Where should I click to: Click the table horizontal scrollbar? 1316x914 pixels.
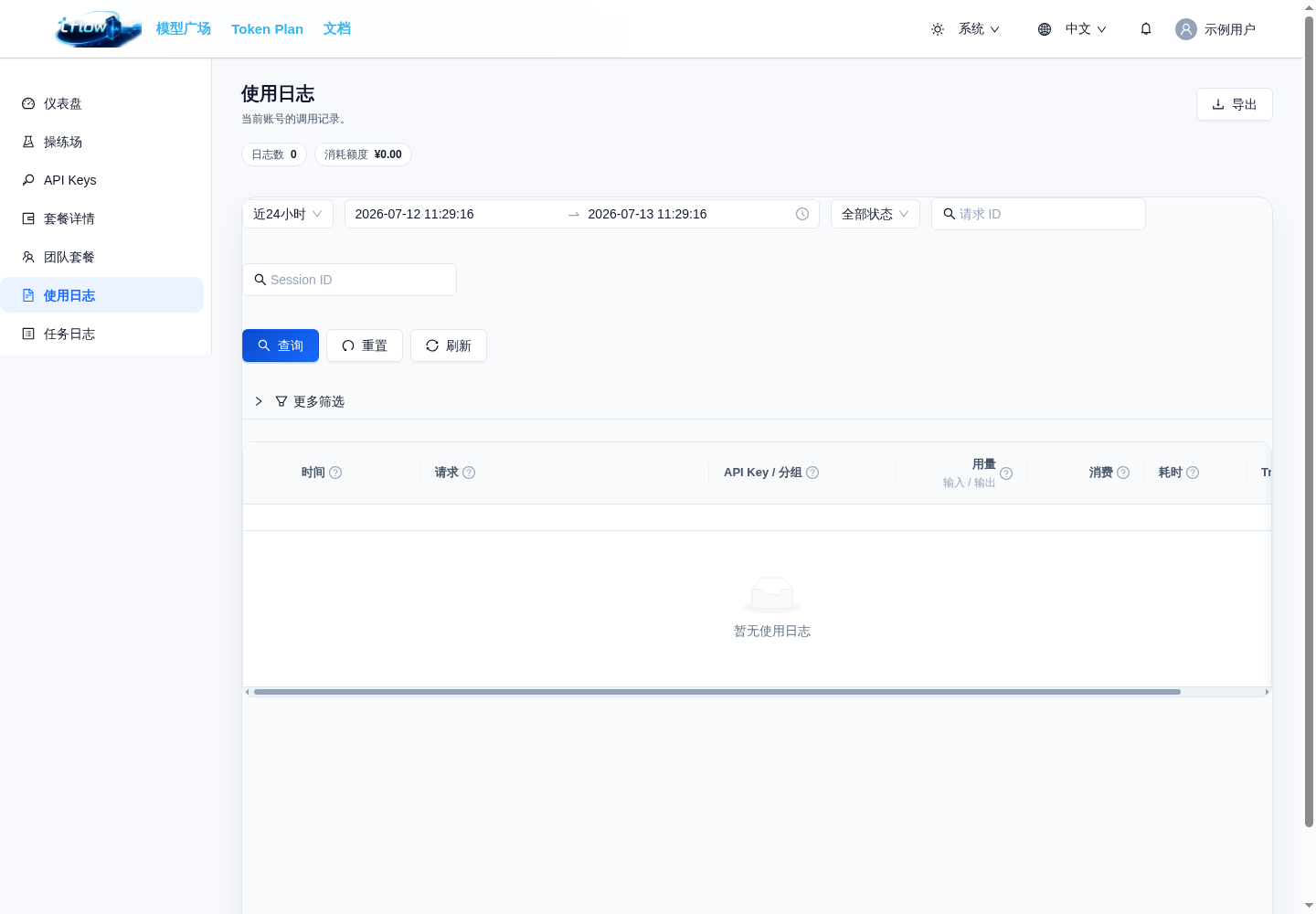click(717, 692)
